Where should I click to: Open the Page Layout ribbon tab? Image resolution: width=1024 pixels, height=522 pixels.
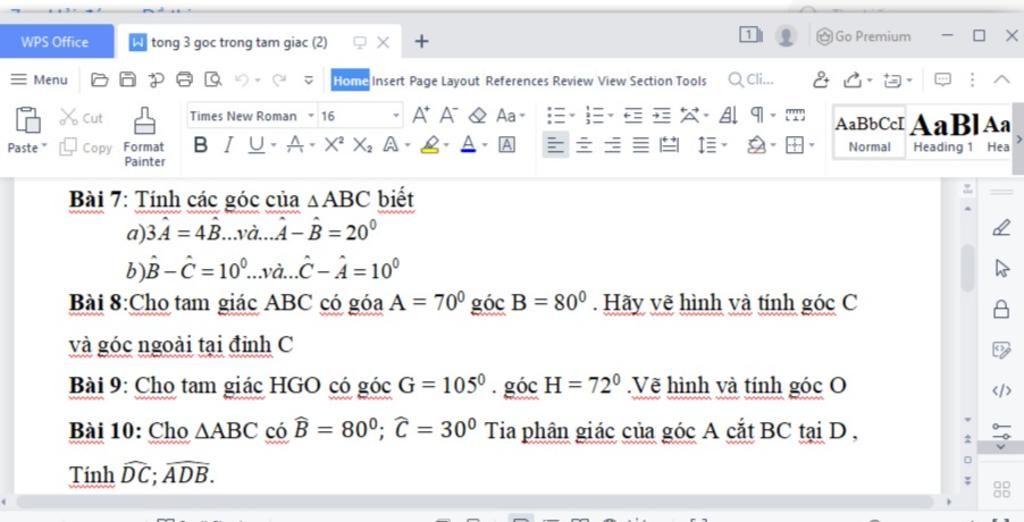(445, 81)
